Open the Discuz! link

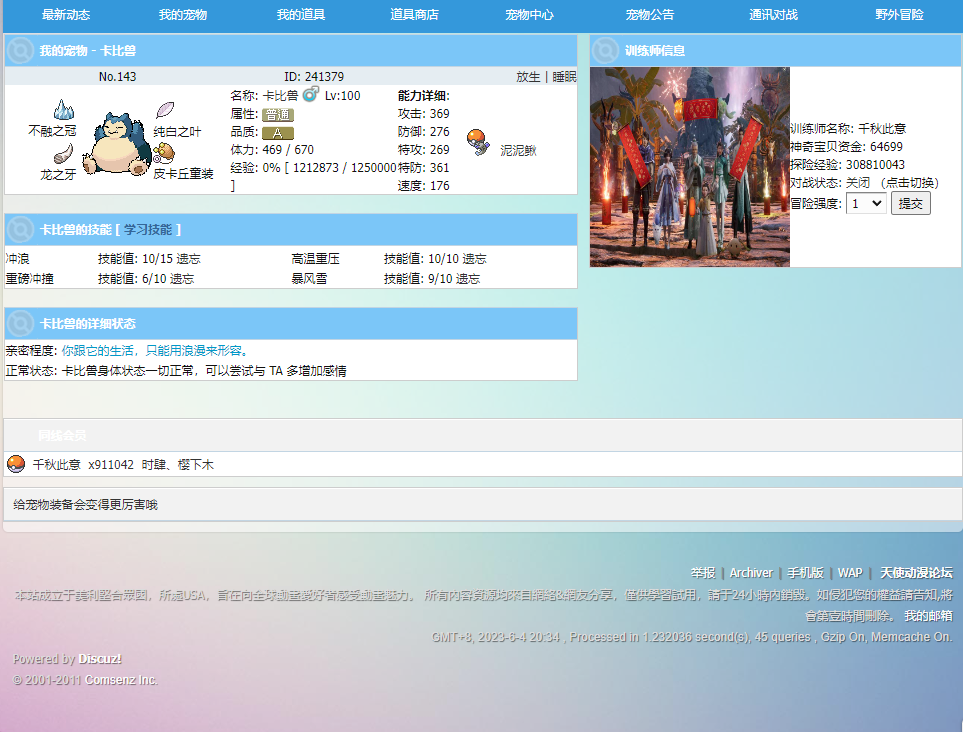click(x=100, y=659)
